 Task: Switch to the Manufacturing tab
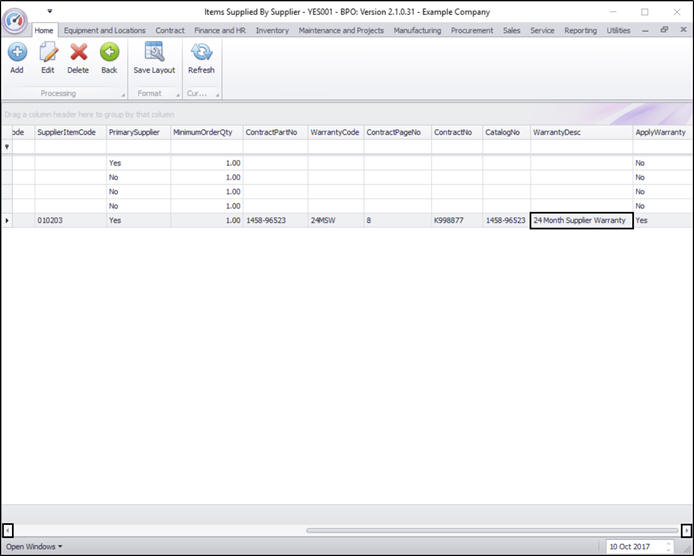[x=417, y=31]
